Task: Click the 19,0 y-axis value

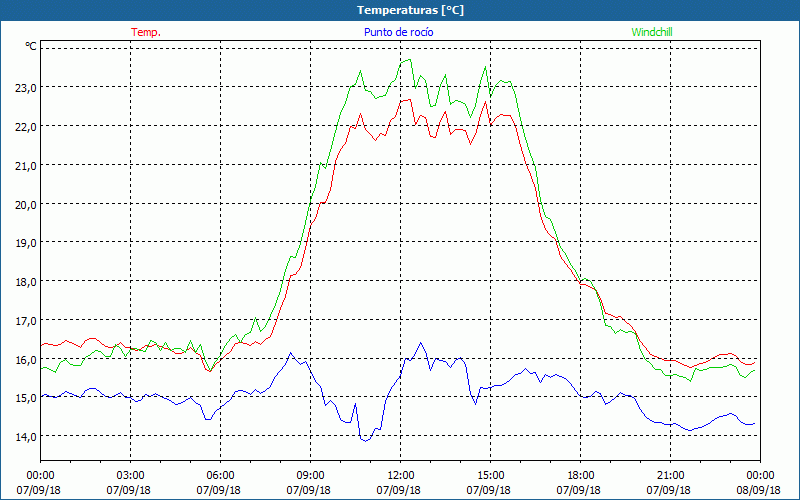Action: pyautogui.click(x=25, y=243)
